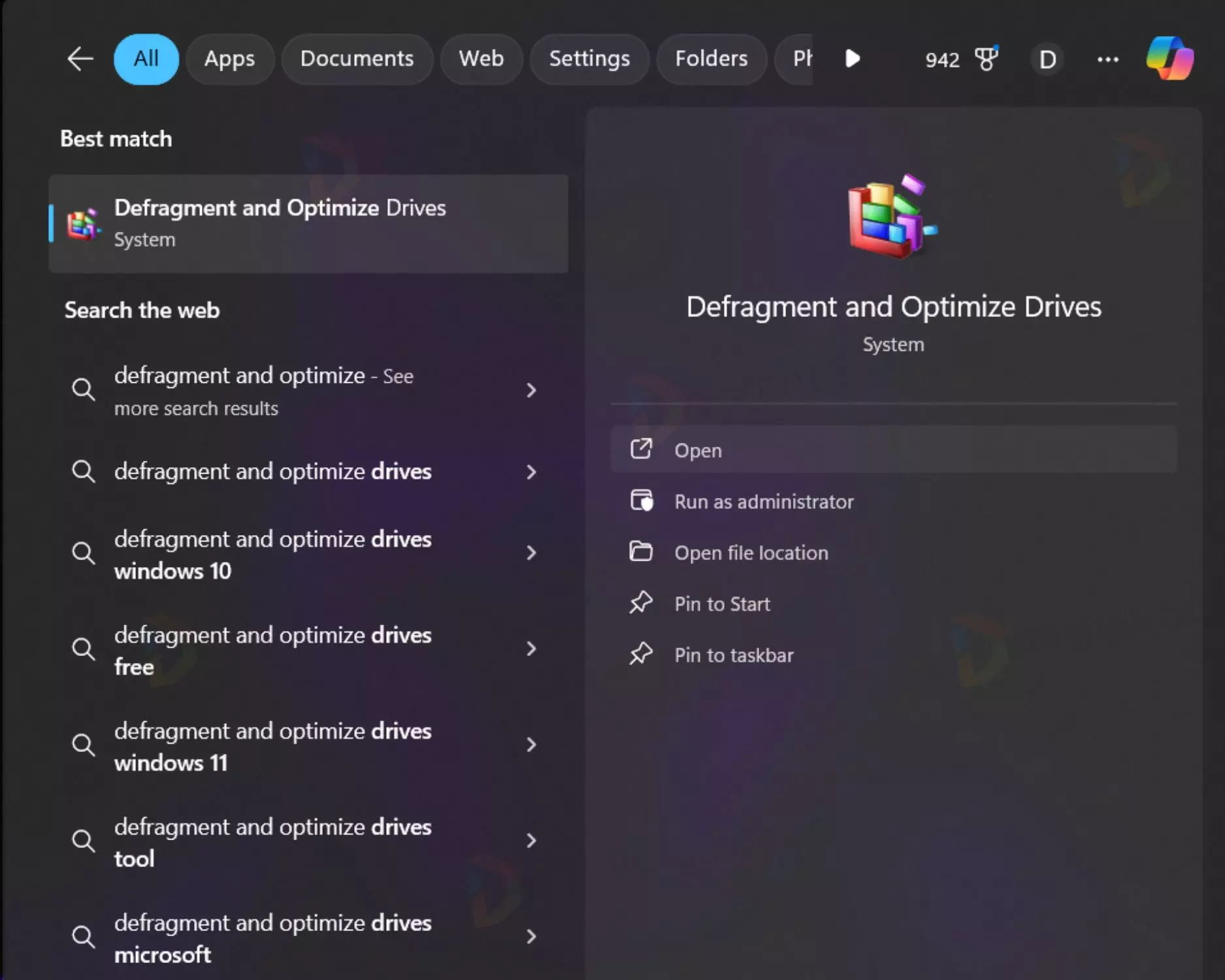Viewport: 1225px width, 980px height.
Task: Choose Run as administrator
Action: pos(893,501)
